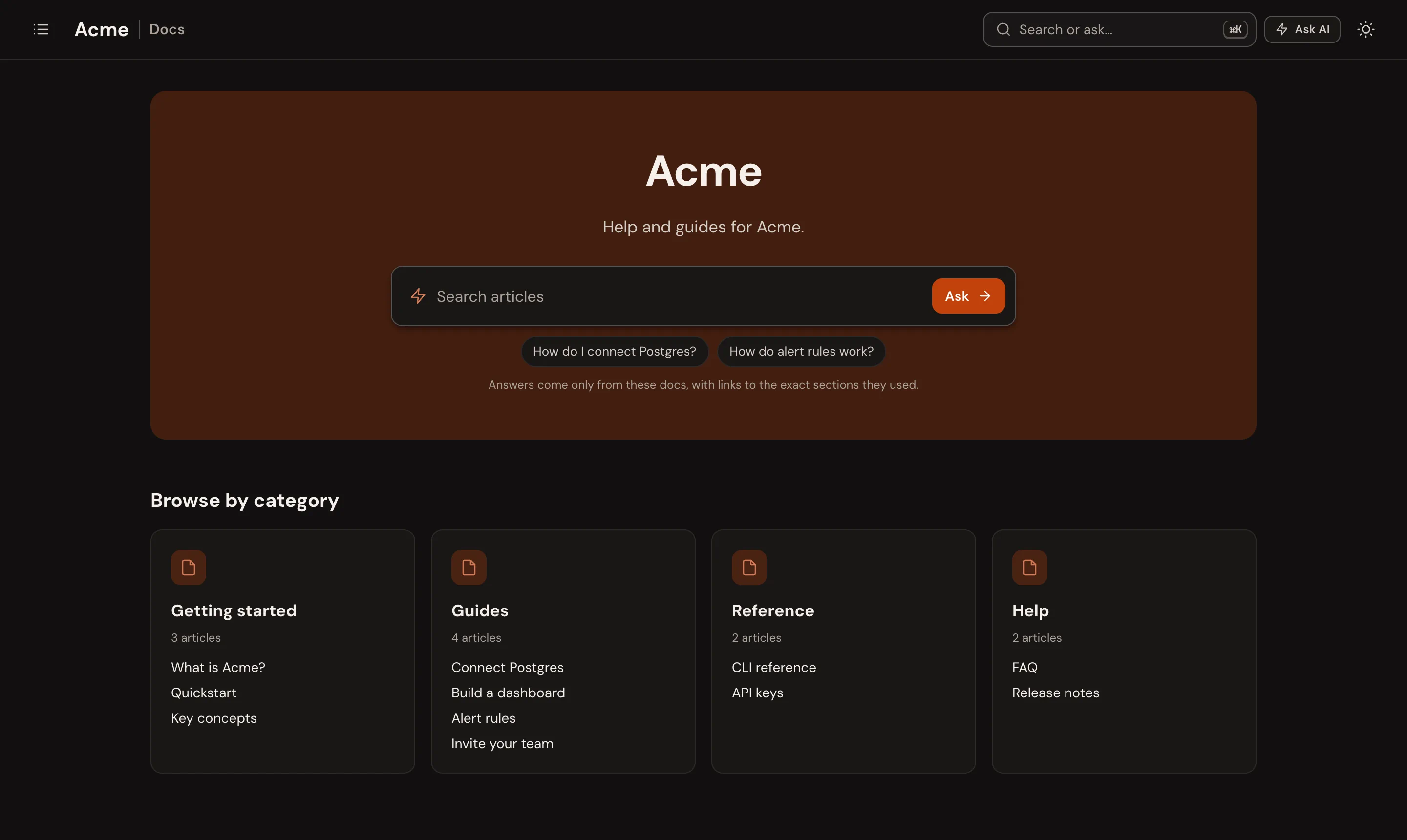Image resolution: width=1407 pixels, height=840 pixels.
Task: Go to the Acme home logo
Action: [x=101, y=29]
